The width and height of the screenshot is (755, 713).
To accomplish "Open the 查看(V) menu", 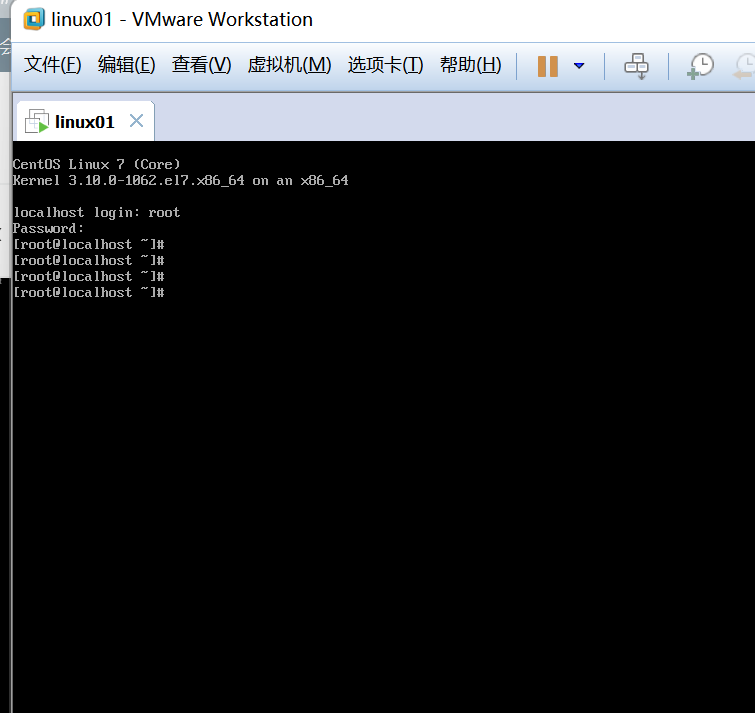I will (x=201, y=65).
